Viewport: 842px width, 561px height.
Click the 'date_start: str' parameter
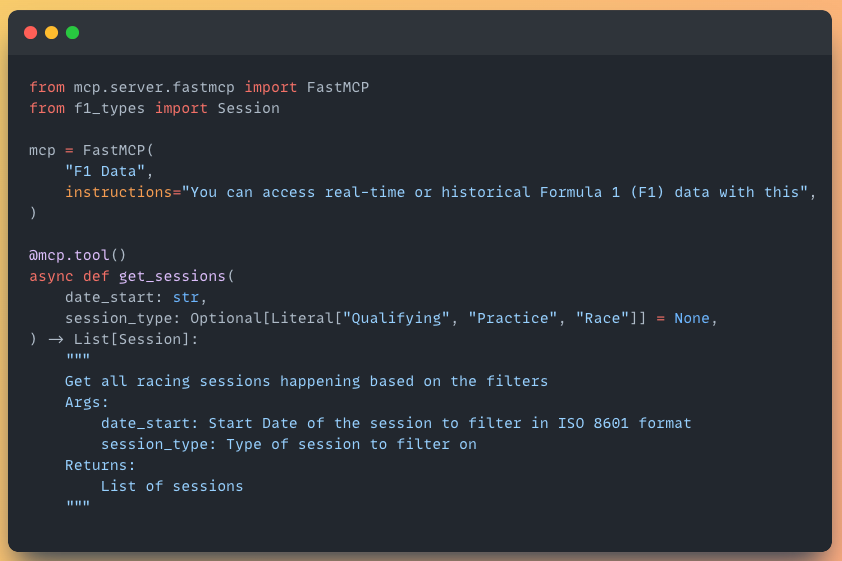132,297
